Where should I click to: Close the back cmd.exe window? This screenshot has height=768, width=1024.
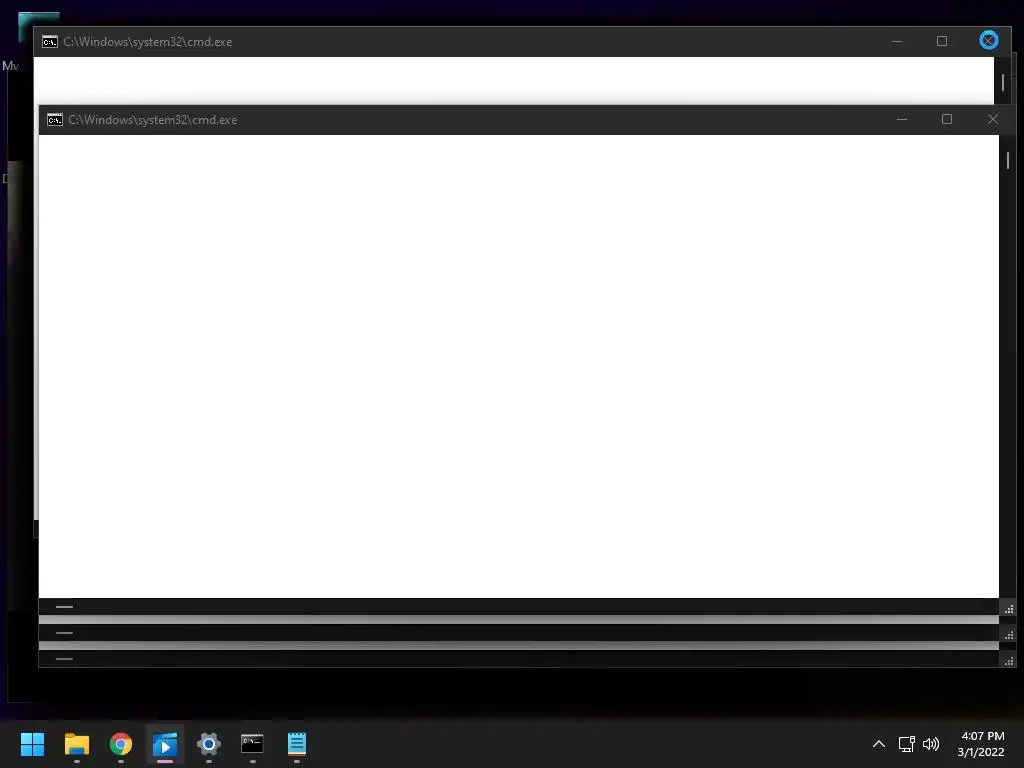[989, 40]
